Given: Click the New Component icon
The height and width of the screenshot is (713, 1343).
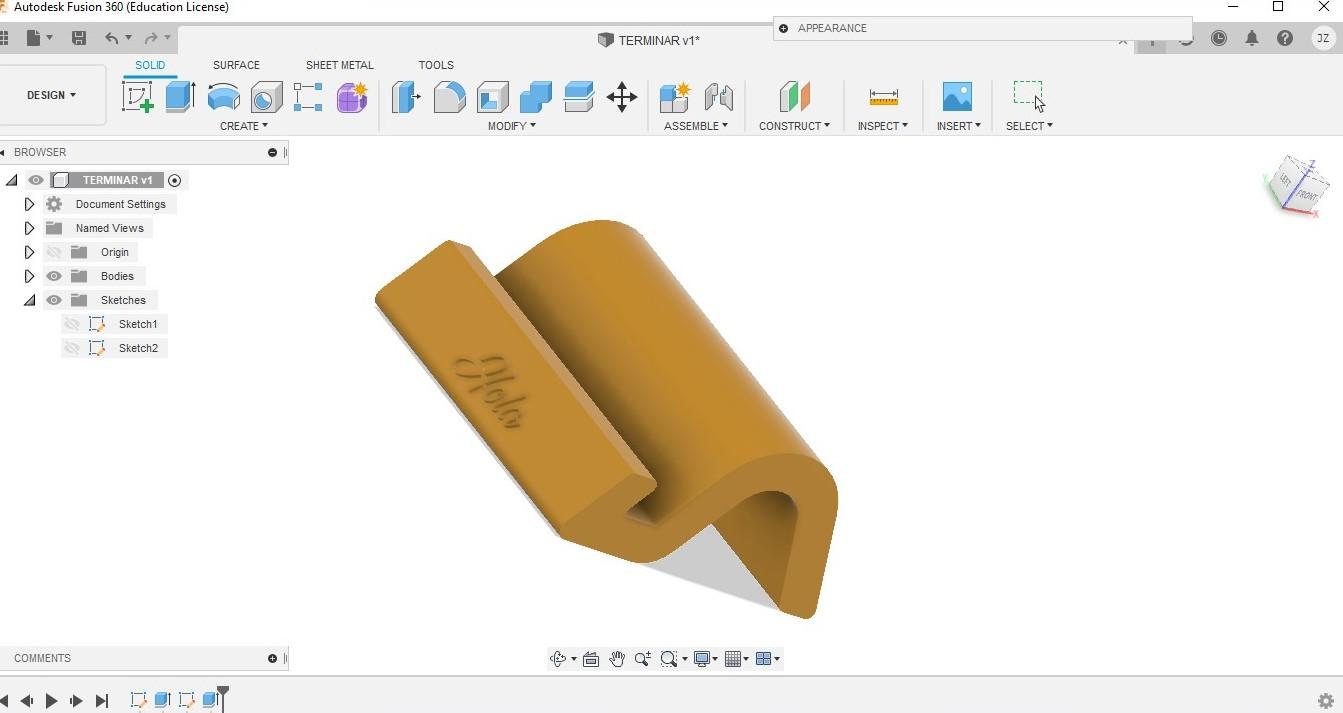Looking at the screenshot, I should click(675, 97).
